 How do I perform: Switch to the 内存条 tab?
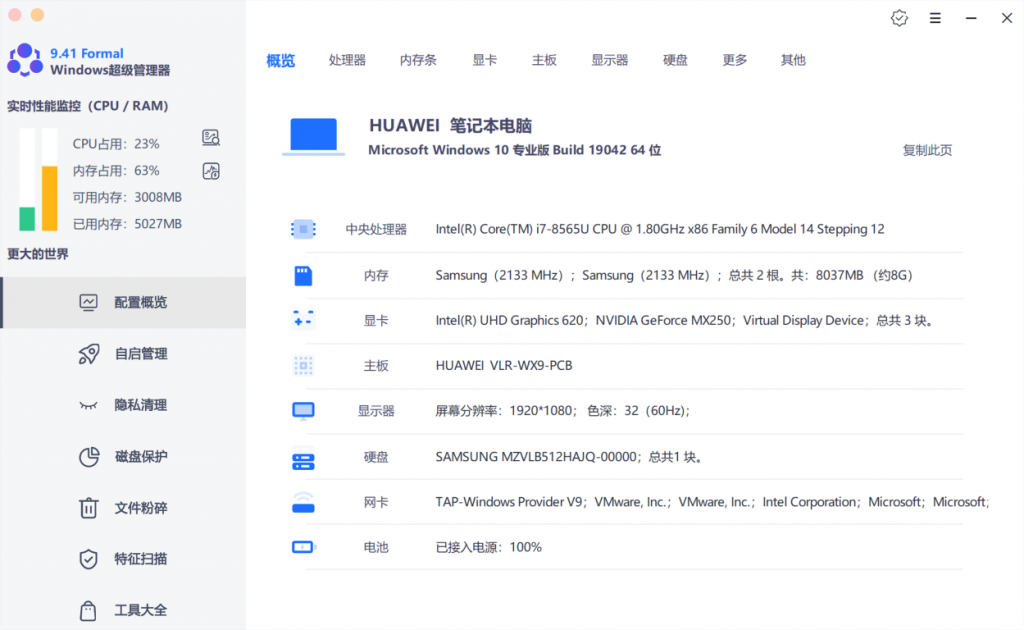(x=418, y=60)
